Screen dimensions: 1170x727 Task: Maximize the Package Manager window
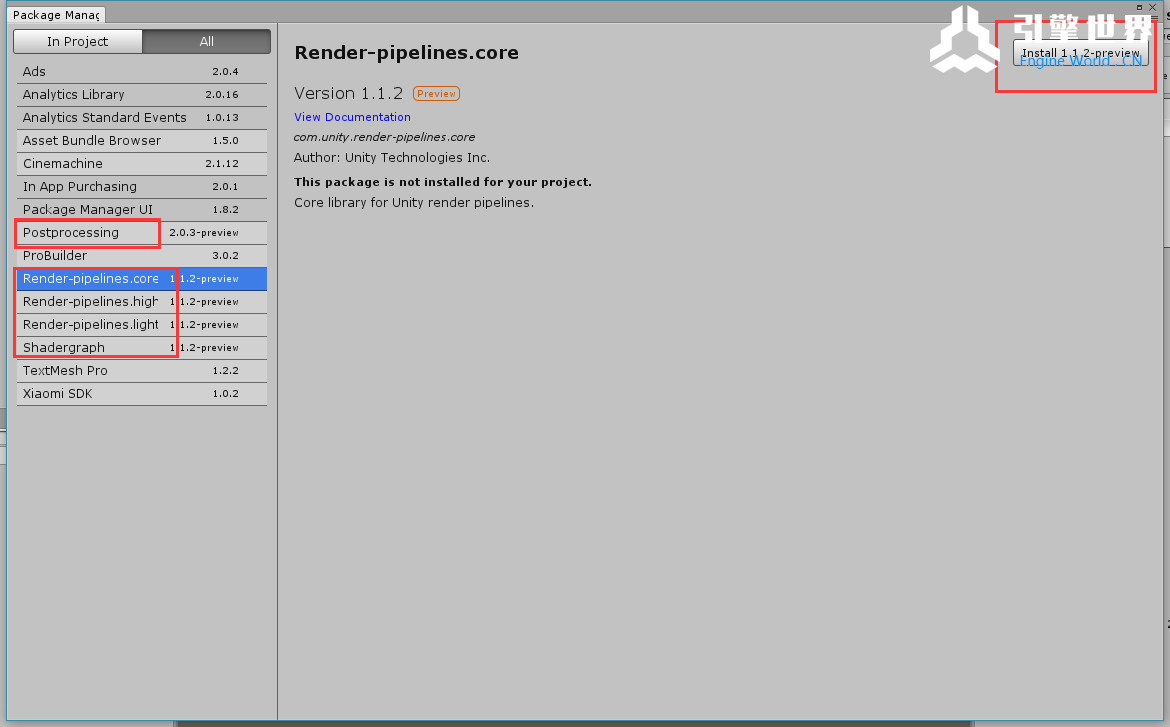[x=1140, y=7]
